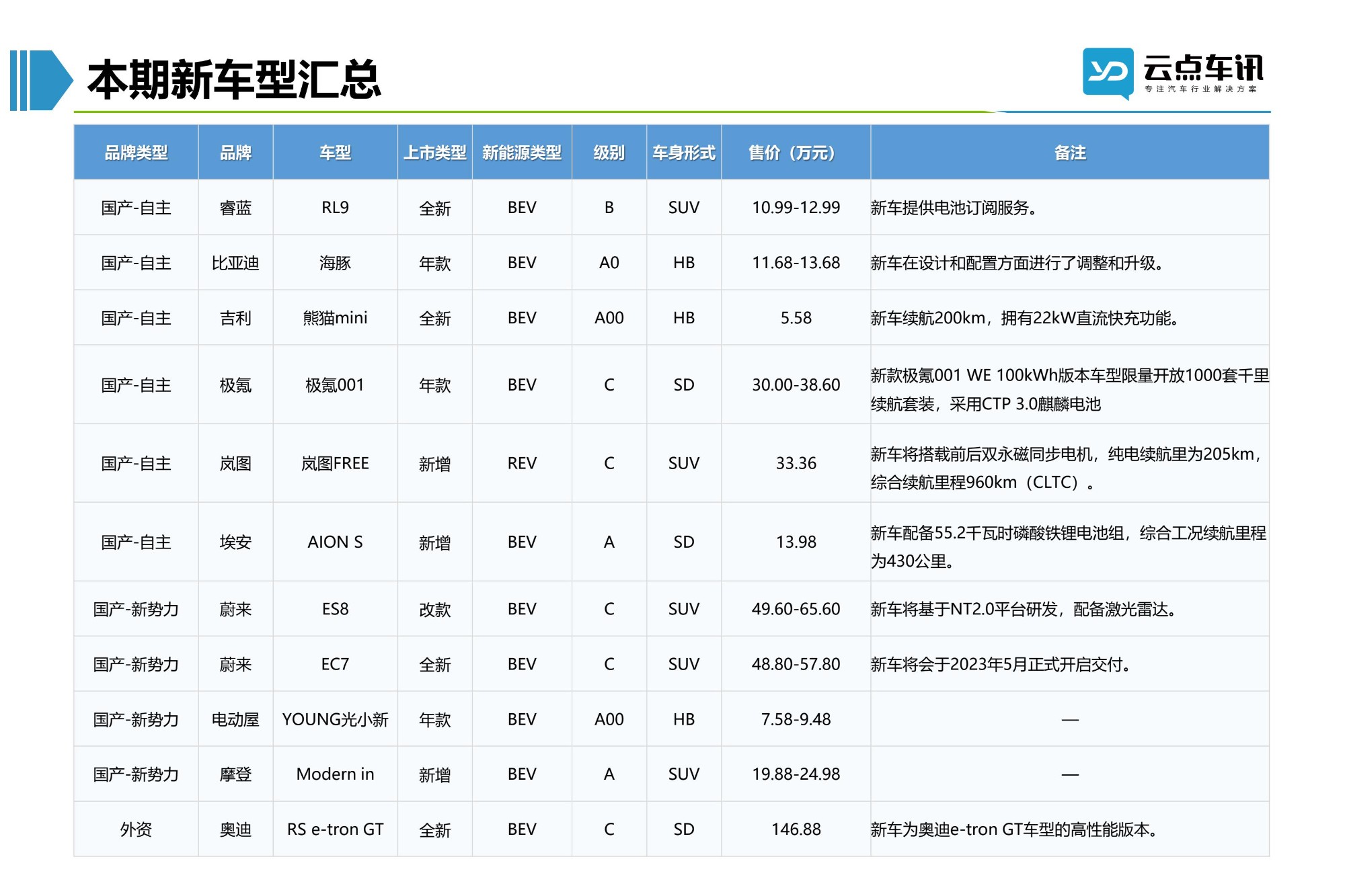The width and height of the screenshot is (1345, 896).
Task: Click the price 7.58-9.48
Action: pyautogui.click(x=796, y=719)
